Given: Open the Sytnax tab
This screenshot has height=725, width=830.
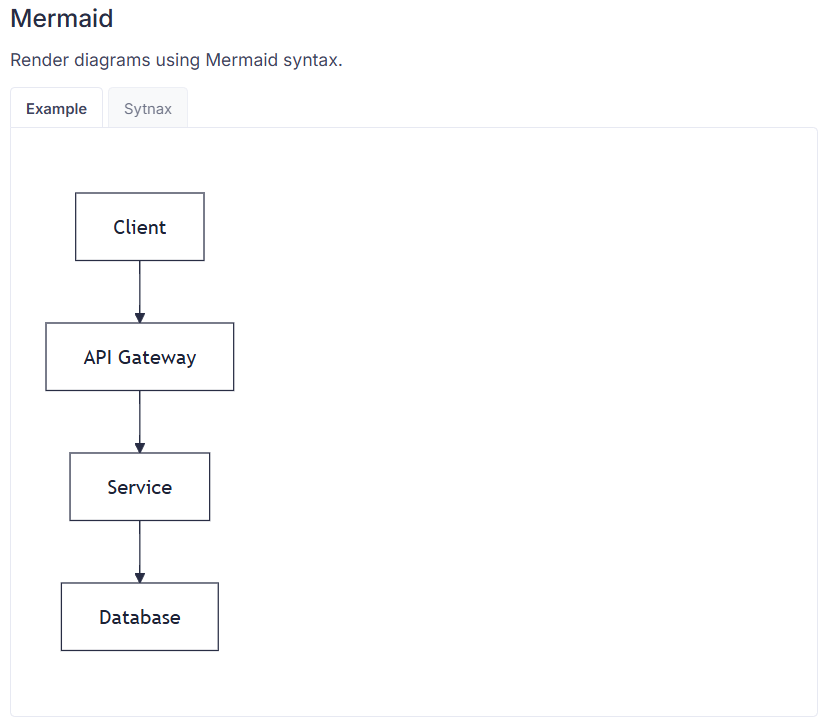Looking at the screenshot, I should [x=148, y=109].
